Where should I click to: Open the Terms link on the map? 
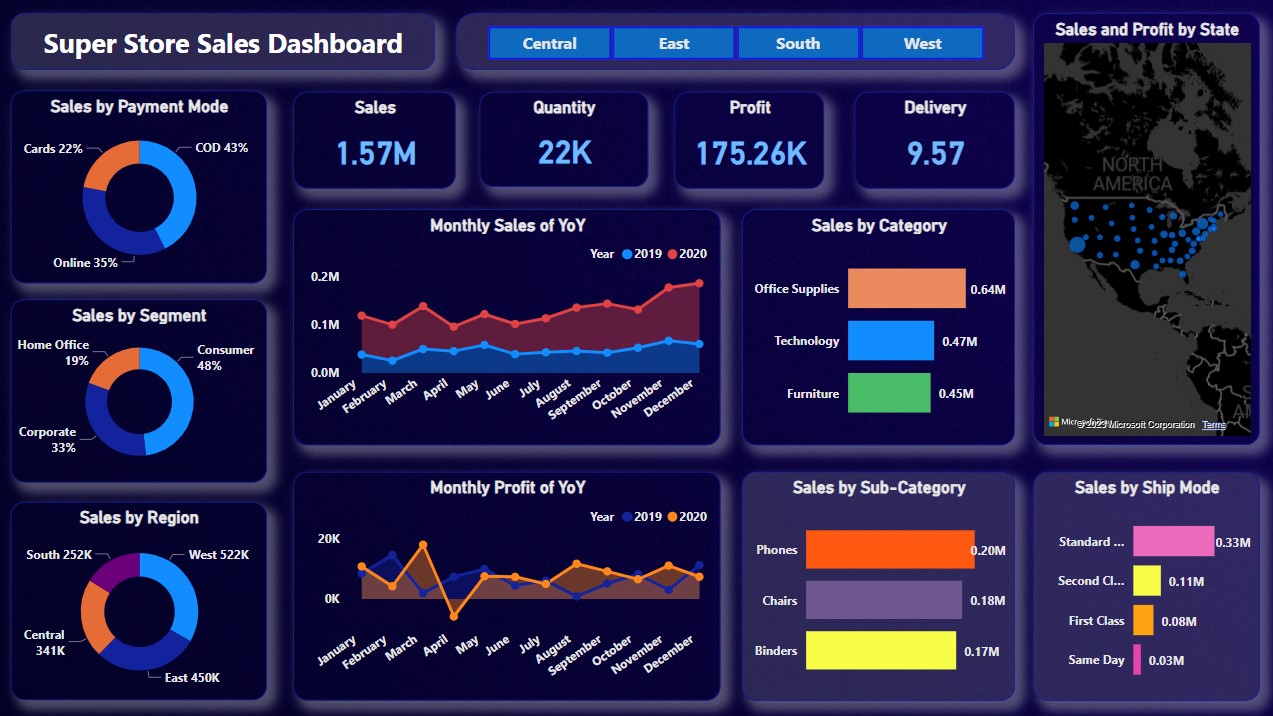pyautogui.click(x=1213, y=424)
